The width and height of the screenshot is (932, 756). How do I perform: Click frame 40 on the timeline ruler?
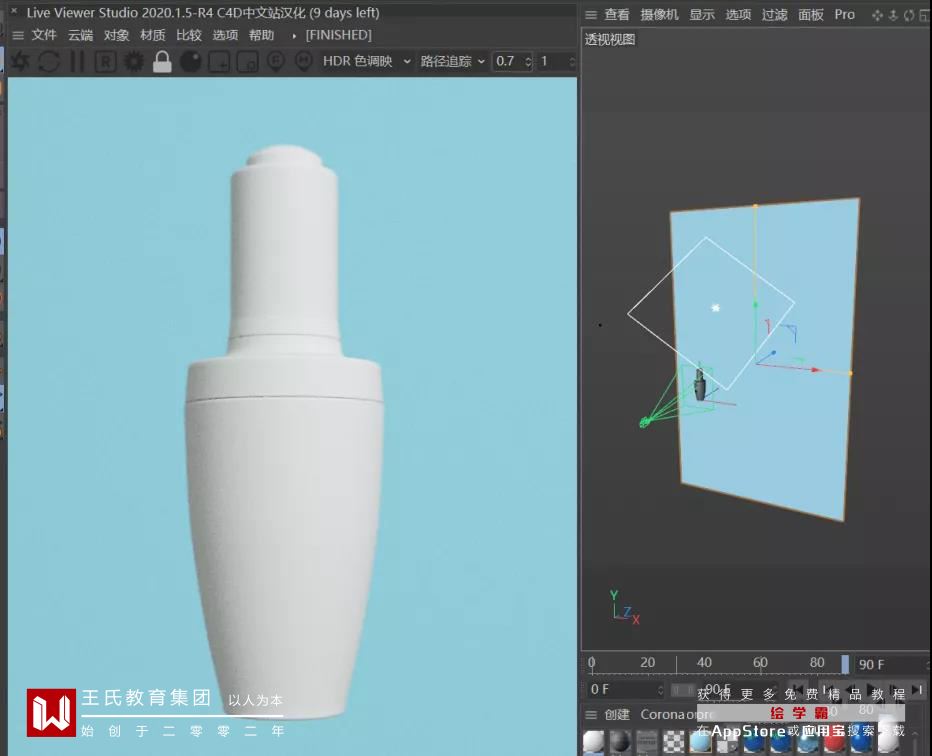704,663
